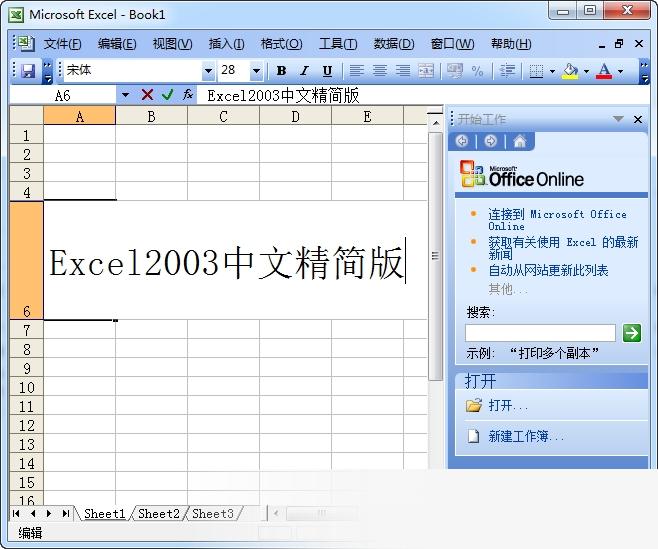Go to previous sheet tab arrow
Screen dimensions: 658x549
tap(33, 513)
